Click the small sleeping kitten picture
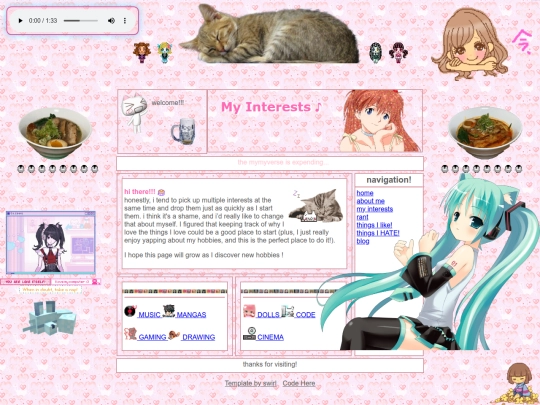The width and height of the screenshot is (540, 405). pyautogui.click(x=316, y=206)
